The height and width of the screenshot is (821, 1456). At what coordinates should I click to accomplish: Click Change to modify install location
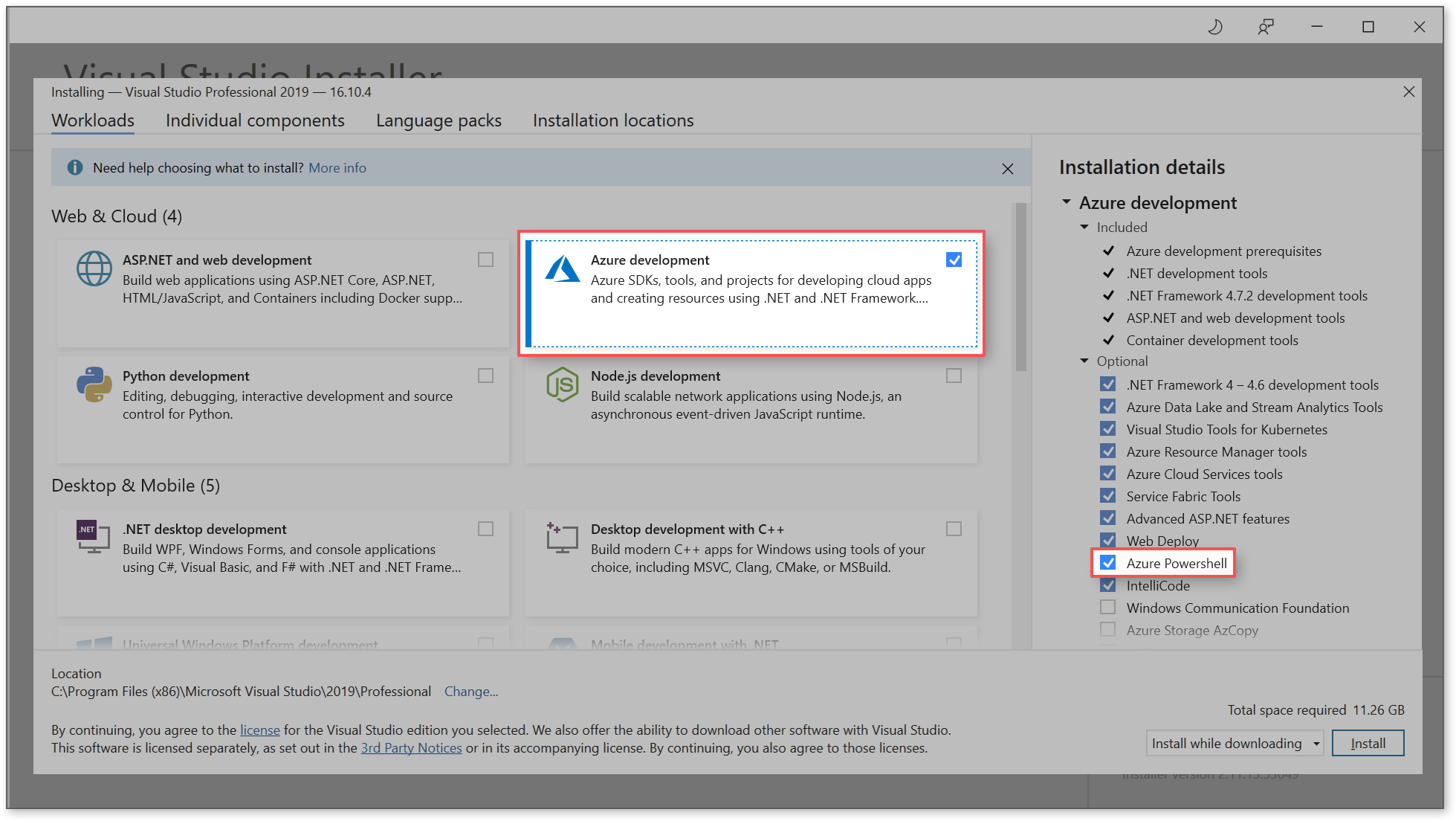(471, 691)
